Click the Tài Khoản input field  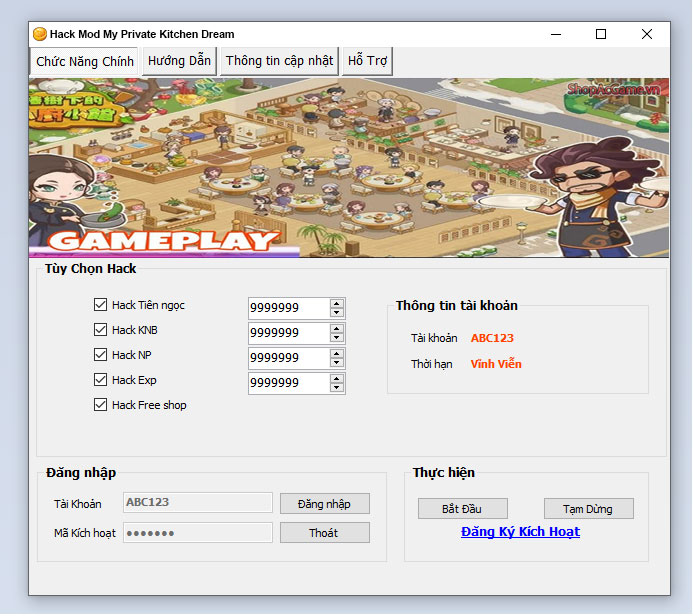tap(198, 503)
